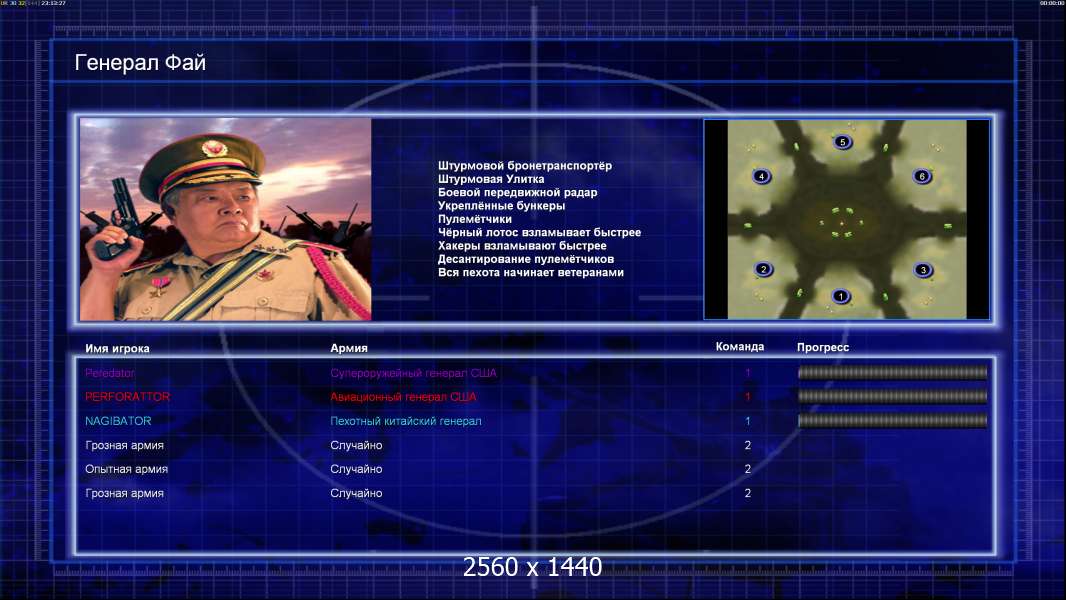The image size is (1066, 600).
Task: Click the player name Peredator
Action: pos(109,373)
